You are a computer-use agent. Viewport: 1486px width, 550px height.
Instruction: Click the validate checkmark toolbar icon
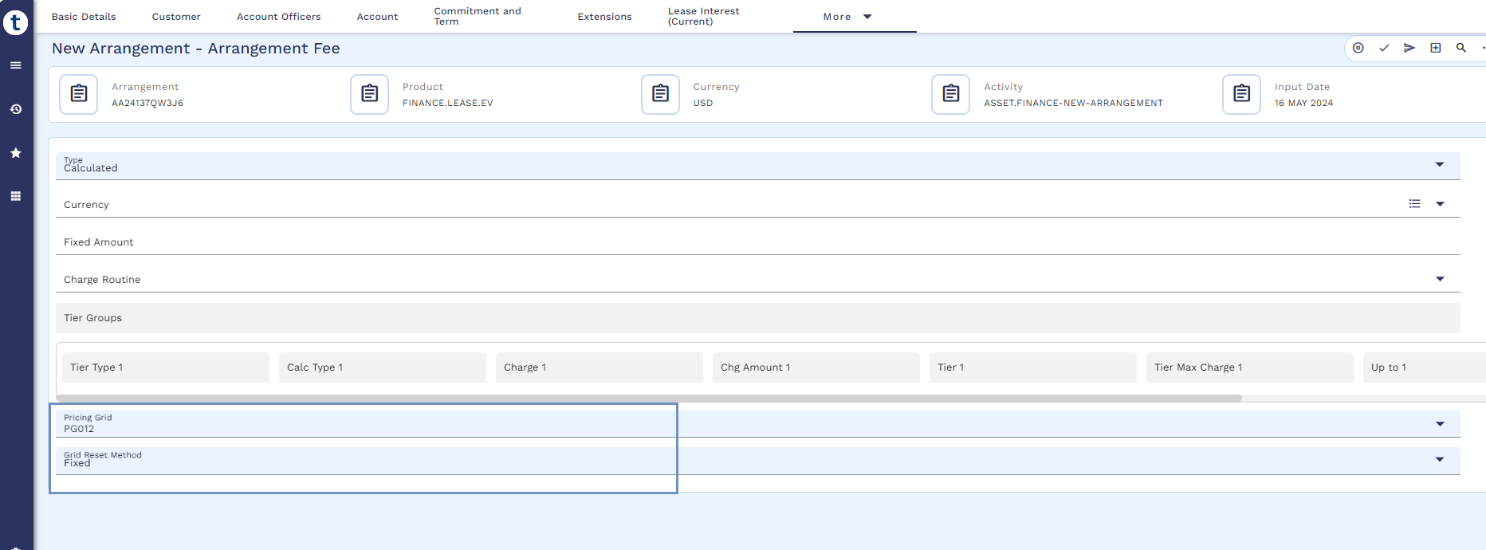click(x=1384, y=48)
